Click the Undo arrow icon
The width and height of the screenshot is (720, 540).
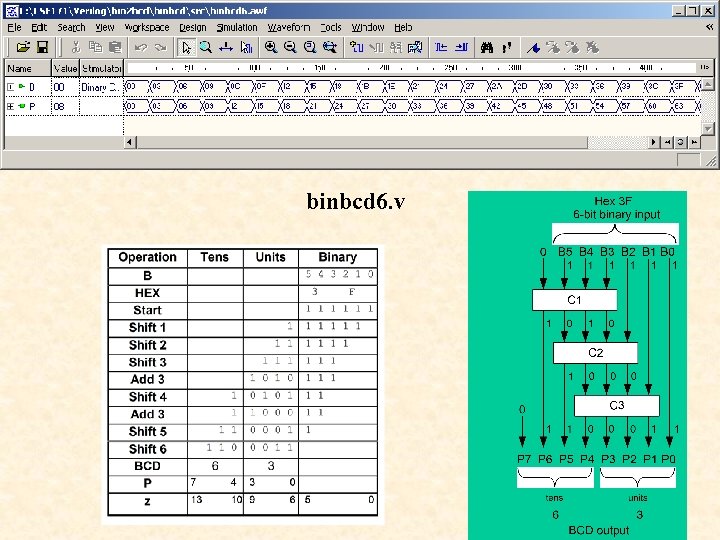(x=141, y=47)
